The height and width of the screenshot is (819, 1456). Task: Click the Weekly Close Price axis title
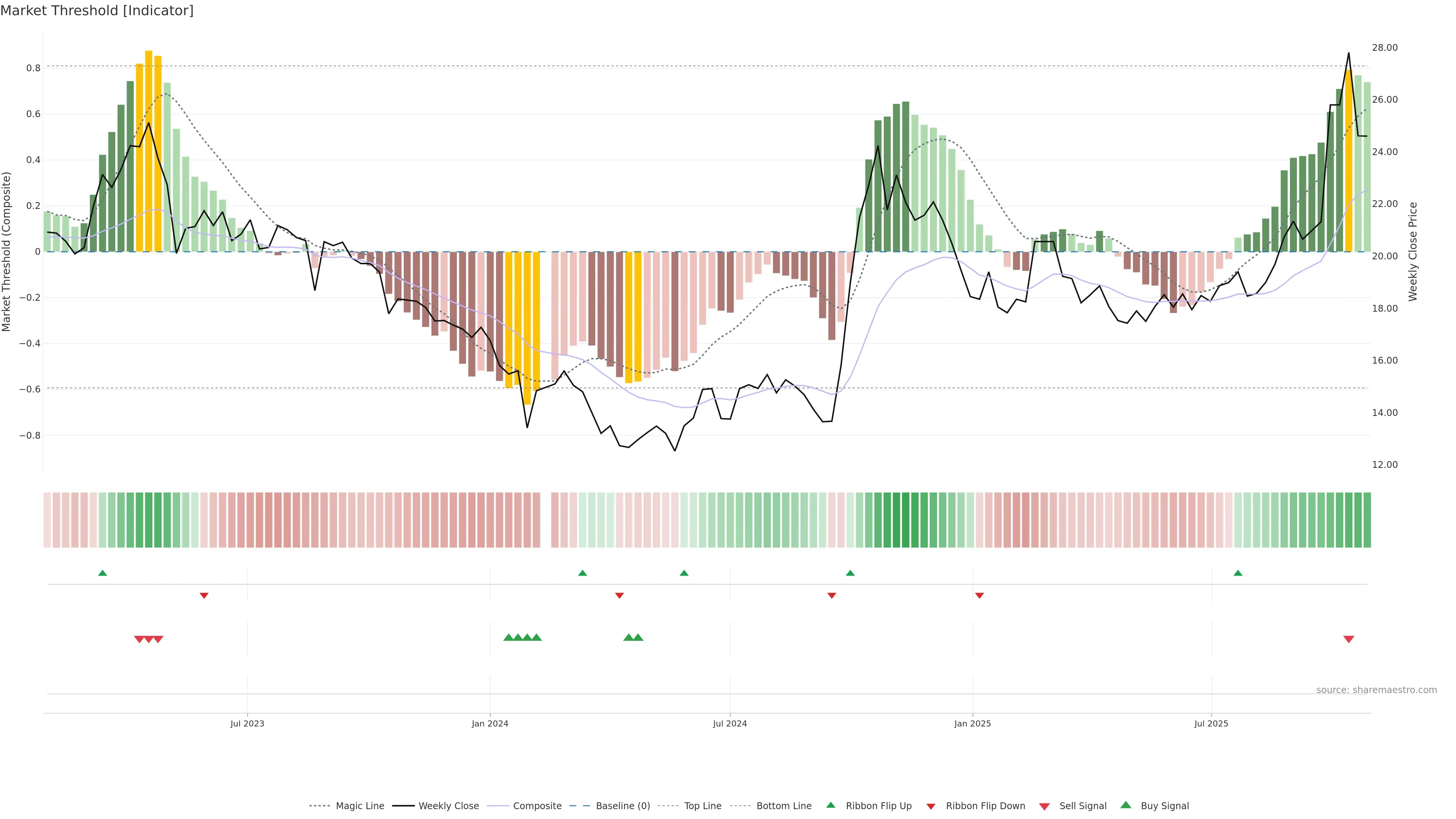[1412, 251]
